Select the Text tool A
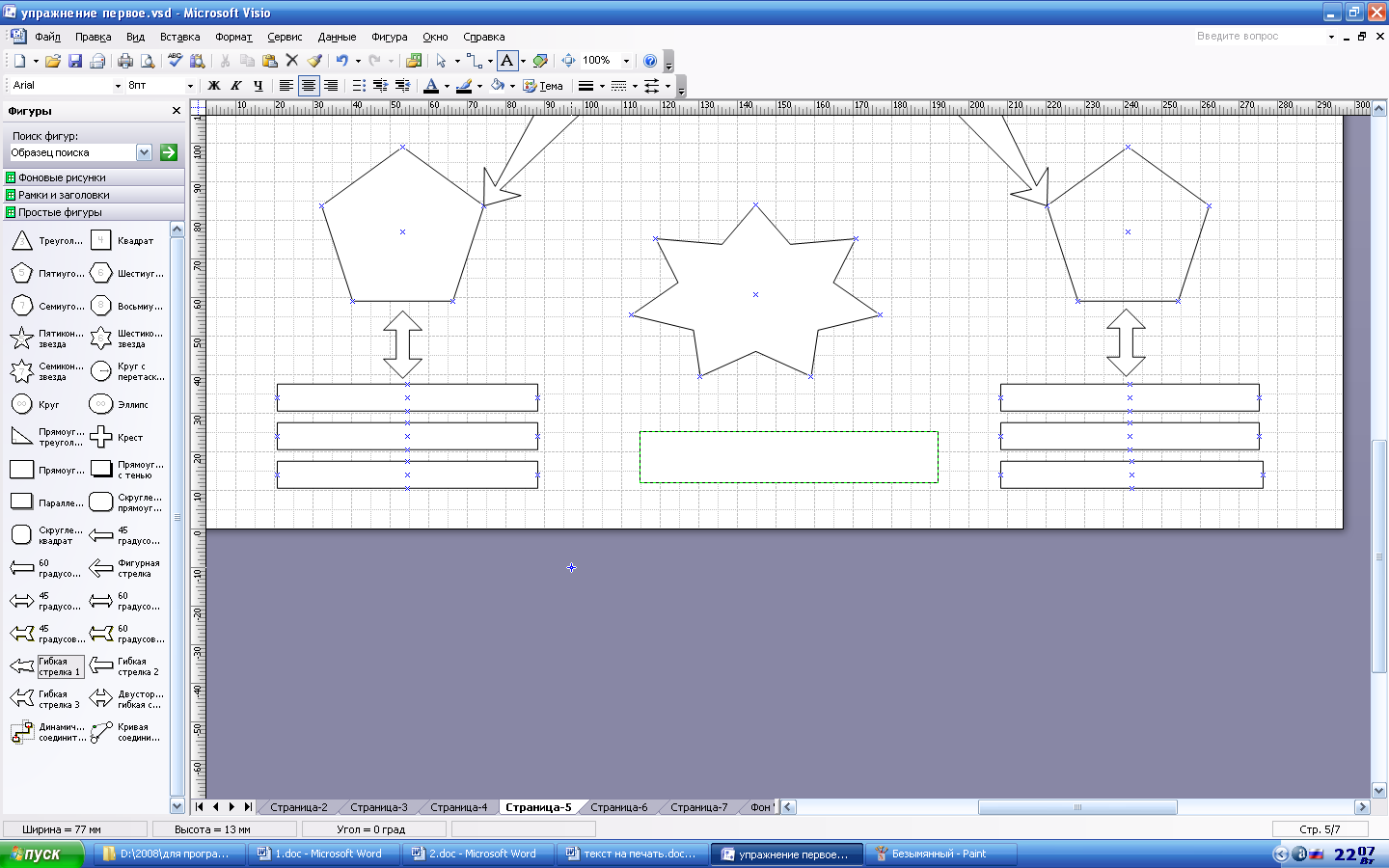The image size is (1389, 868). click(x=507, y=61)
